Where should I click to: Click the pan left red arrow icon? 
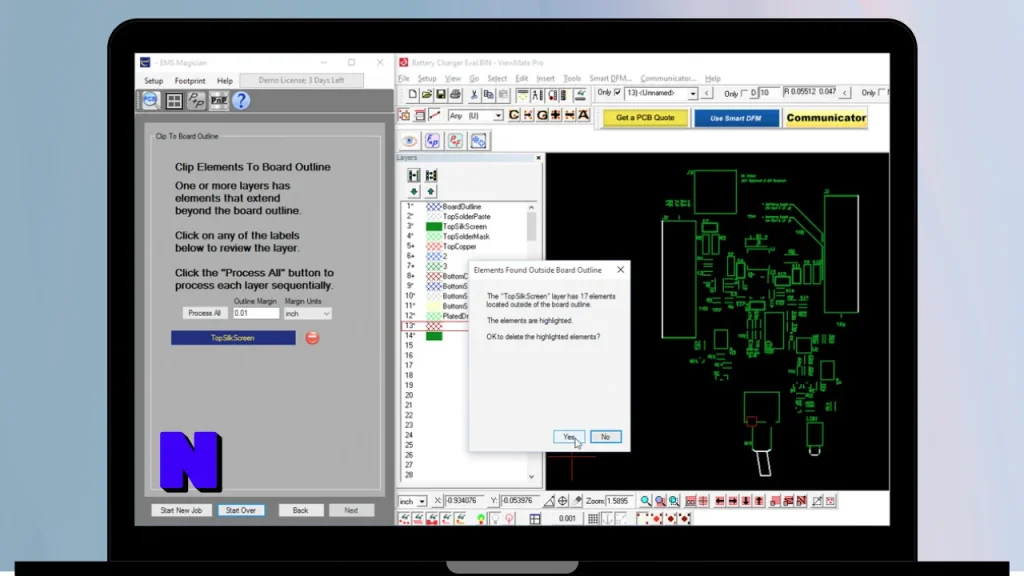pos(719,501)
